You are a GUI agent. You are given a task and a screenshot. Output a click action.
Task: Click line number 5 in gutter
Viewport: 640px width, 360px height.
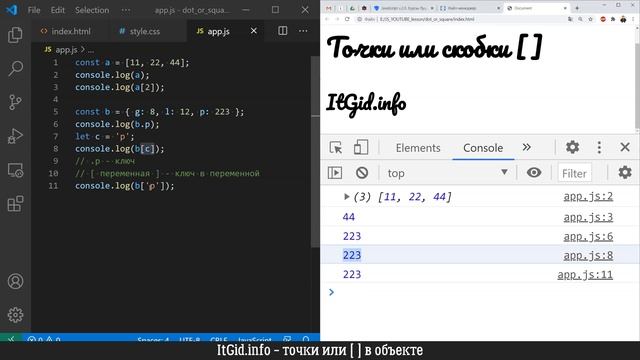pos(56,111)
